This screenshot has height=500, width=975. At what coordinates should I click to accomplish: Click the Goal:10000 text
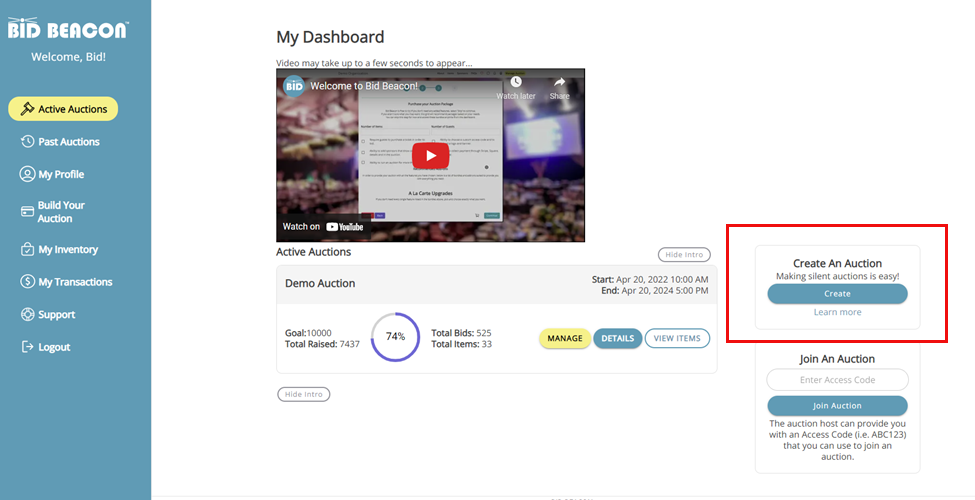click(x=308, y=333)
